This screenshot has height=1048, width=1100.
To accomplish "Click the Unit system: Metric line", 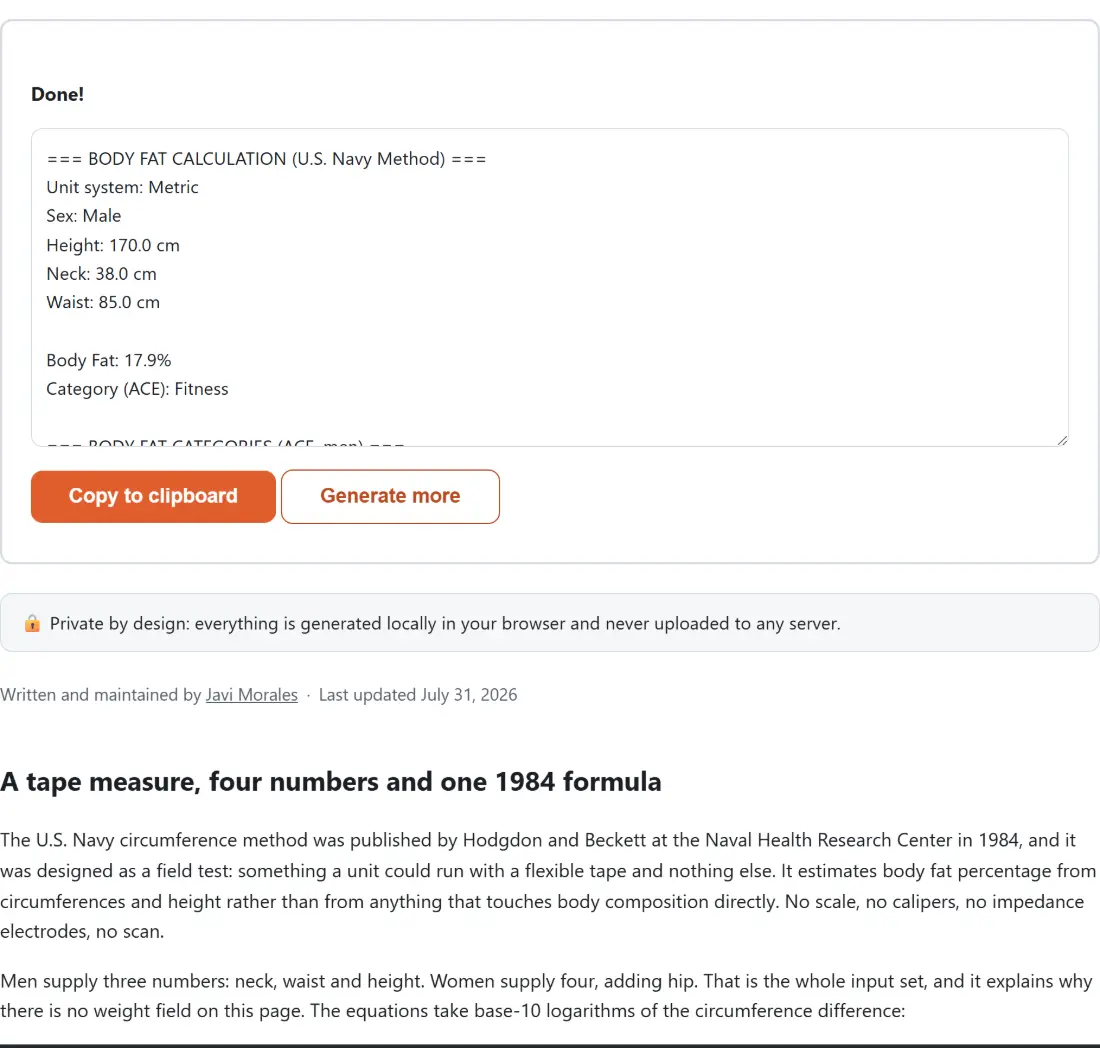I will (x=122, y=187).
